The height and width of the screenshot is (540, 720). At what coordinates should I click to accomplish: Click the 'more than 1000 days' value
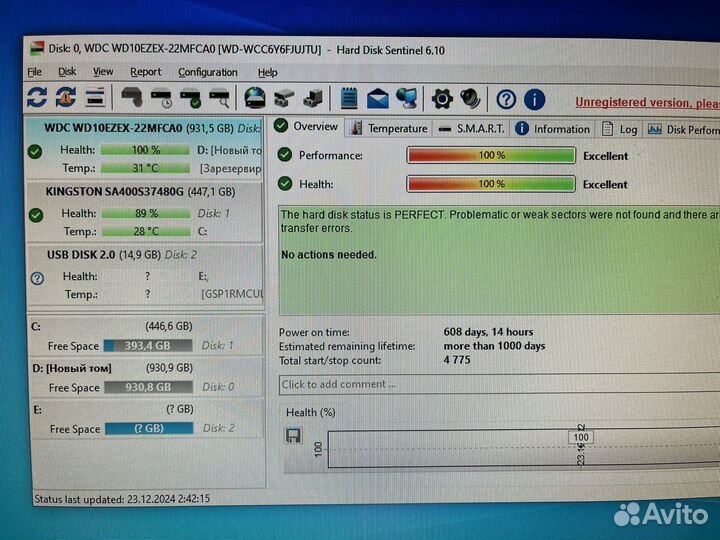(x=494, y=346)
